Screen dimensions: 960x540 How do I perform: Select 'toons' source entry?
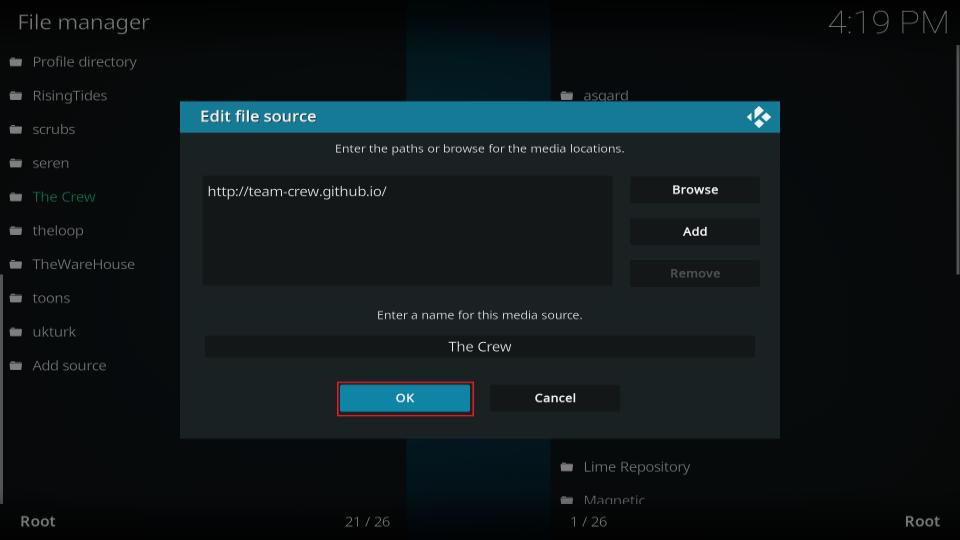coord(51,298)
